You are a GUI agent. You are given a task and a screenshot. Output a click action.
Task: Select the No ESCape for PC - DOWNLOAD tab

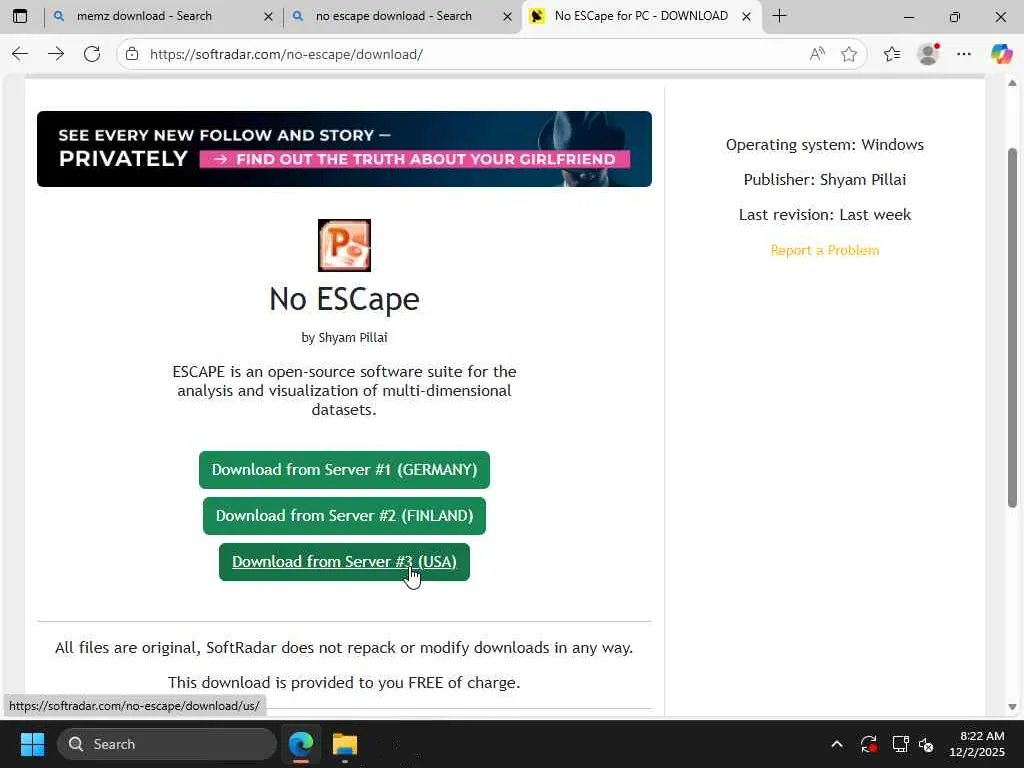point(641,16)
